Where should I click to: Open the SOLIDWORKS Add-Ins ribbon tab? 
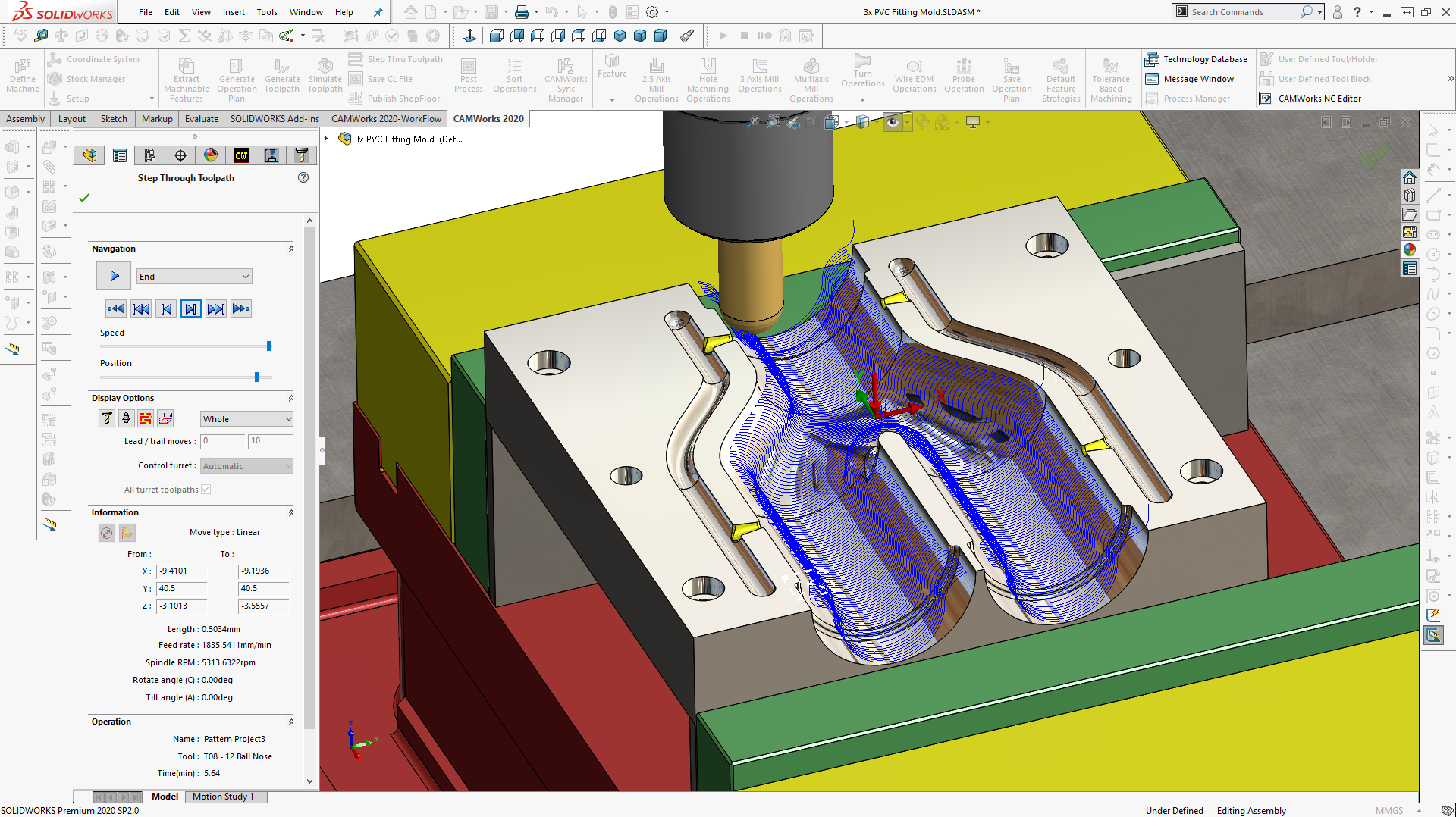pyautogui.click(x=274, y=118)
